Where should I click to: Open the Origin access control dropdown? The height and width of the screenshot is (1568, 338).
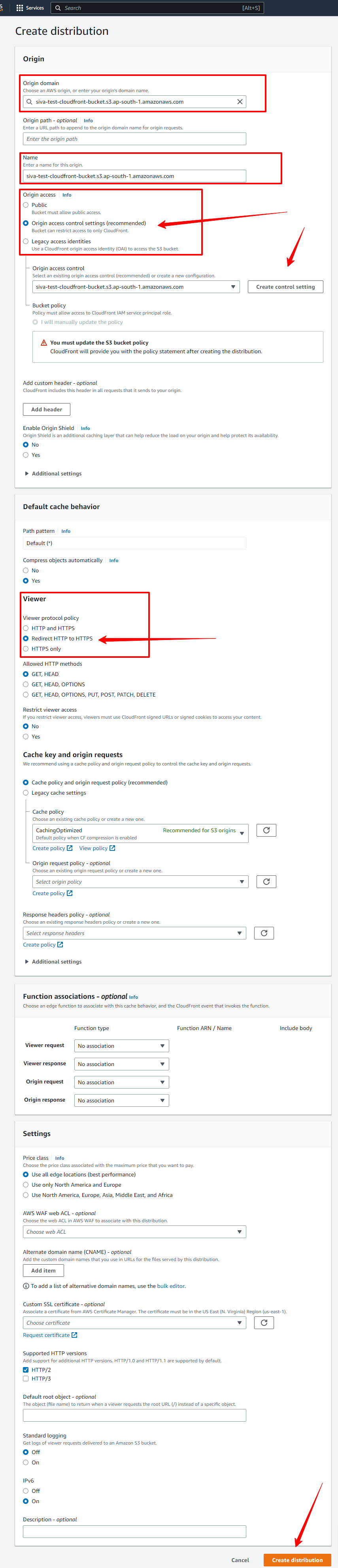click(x=136, y=287)
